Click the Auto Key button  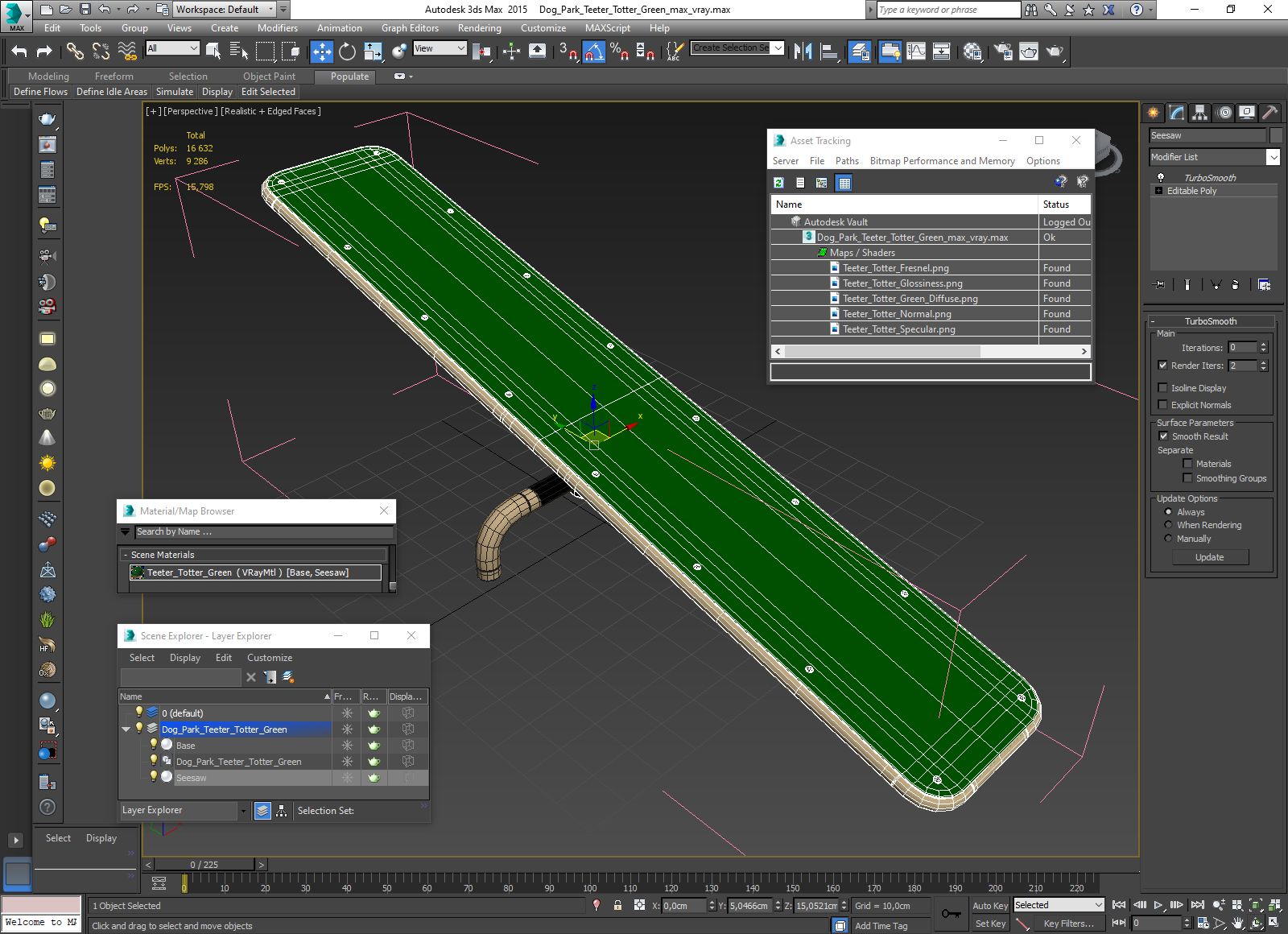(x=990, y=905)
